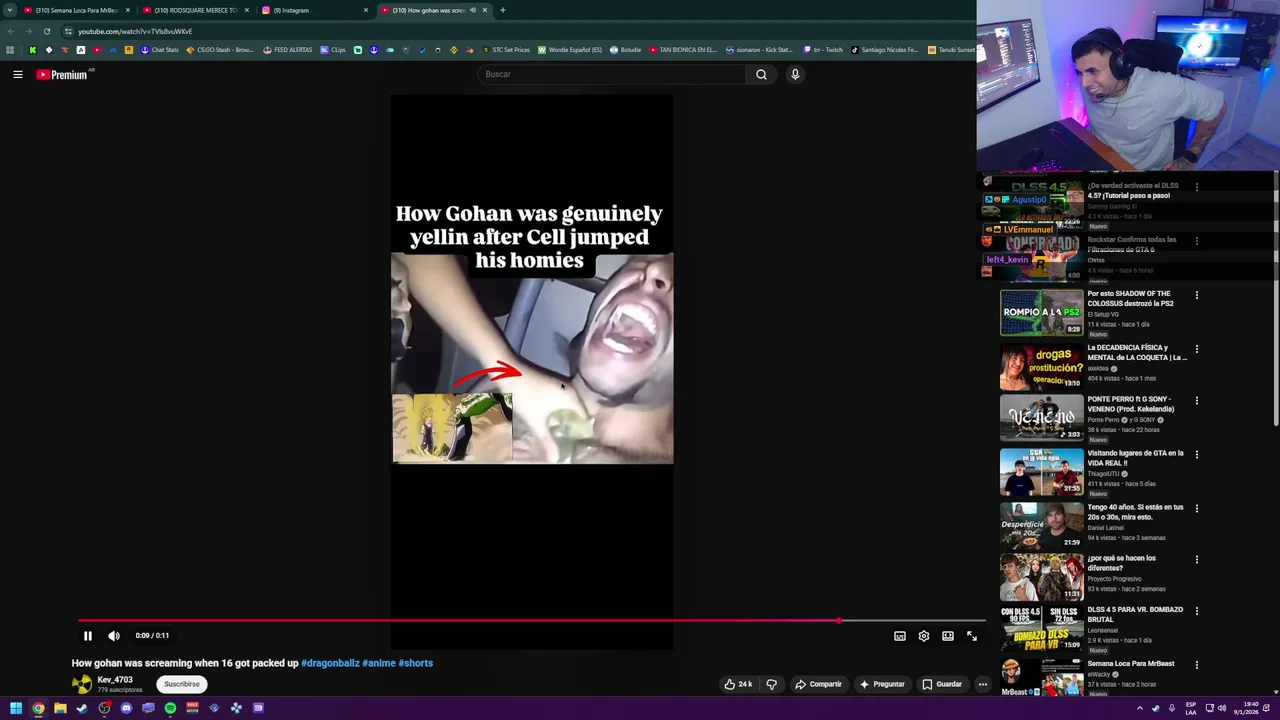This screenshot has width=1280, height=720.
Task: Open the YouTube hamburger guide menu
Action: [x=18, y=74]
